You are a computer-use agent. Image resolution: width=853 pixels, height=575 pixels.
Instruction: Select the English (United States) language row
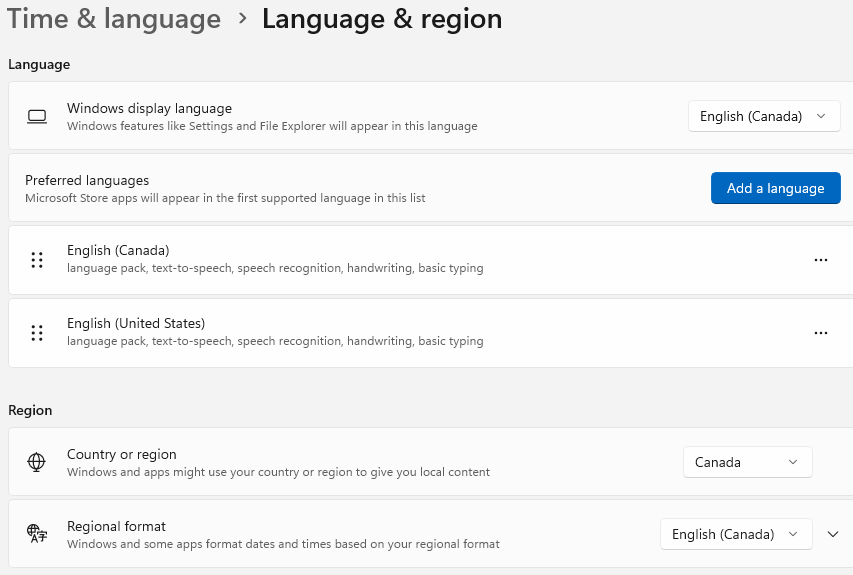click(431, 333)
